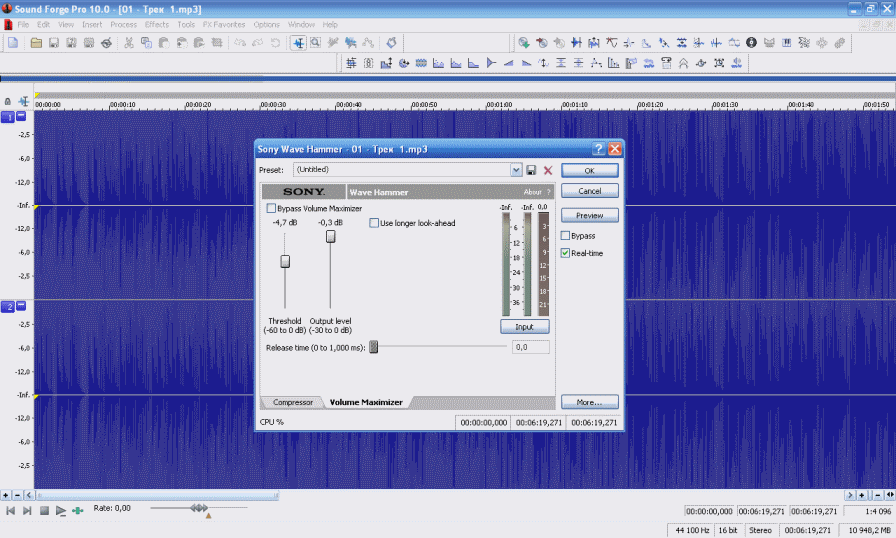Click the 44 100 Hz status field

click(692, 531)
